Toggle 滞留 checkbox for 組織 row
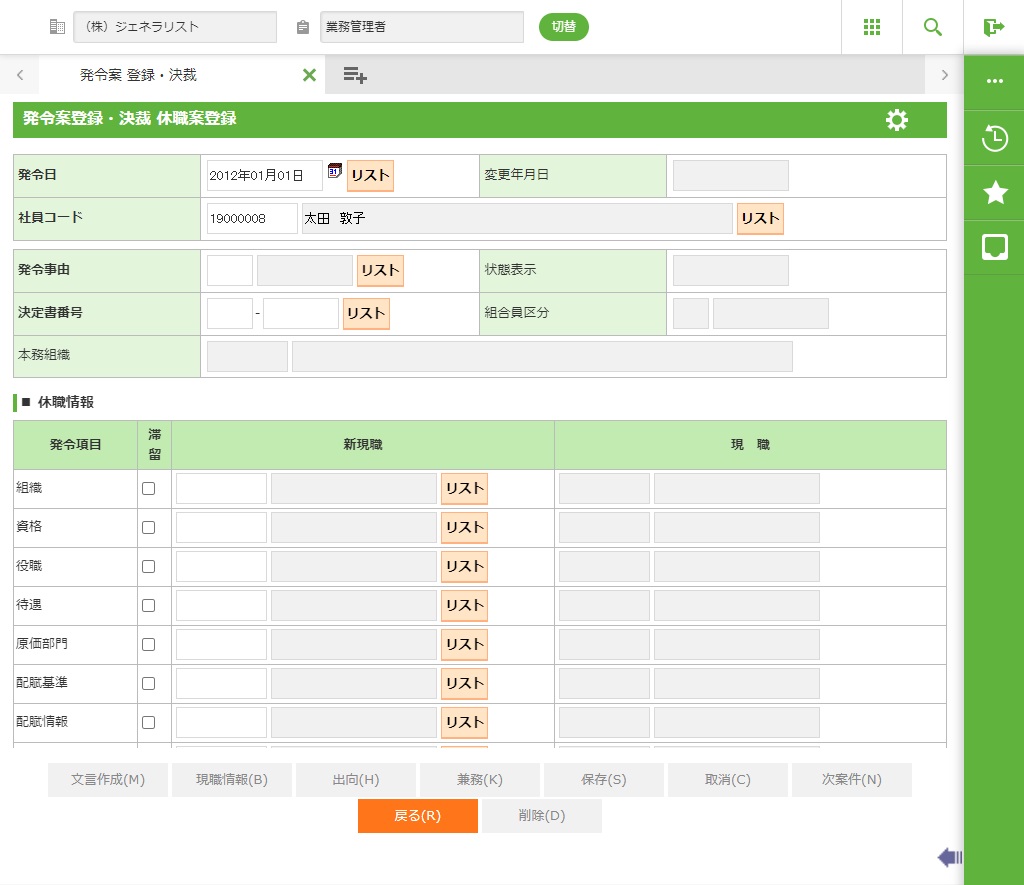The image size is (1024, 885). [149, 489]
